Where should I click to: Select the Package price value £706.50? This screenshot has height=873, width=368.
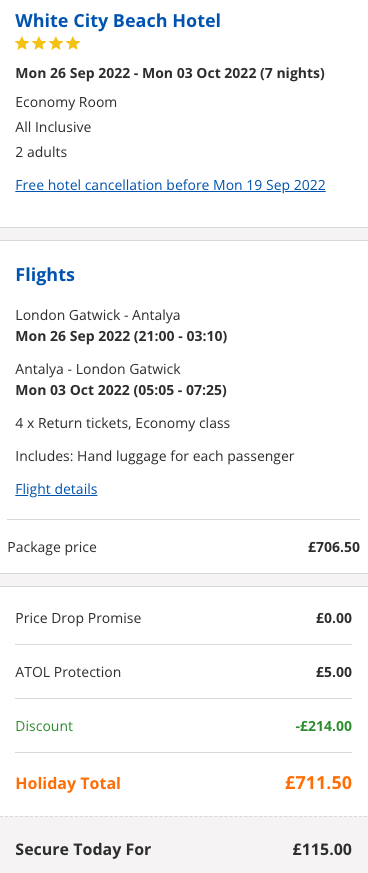coord(334,547)
